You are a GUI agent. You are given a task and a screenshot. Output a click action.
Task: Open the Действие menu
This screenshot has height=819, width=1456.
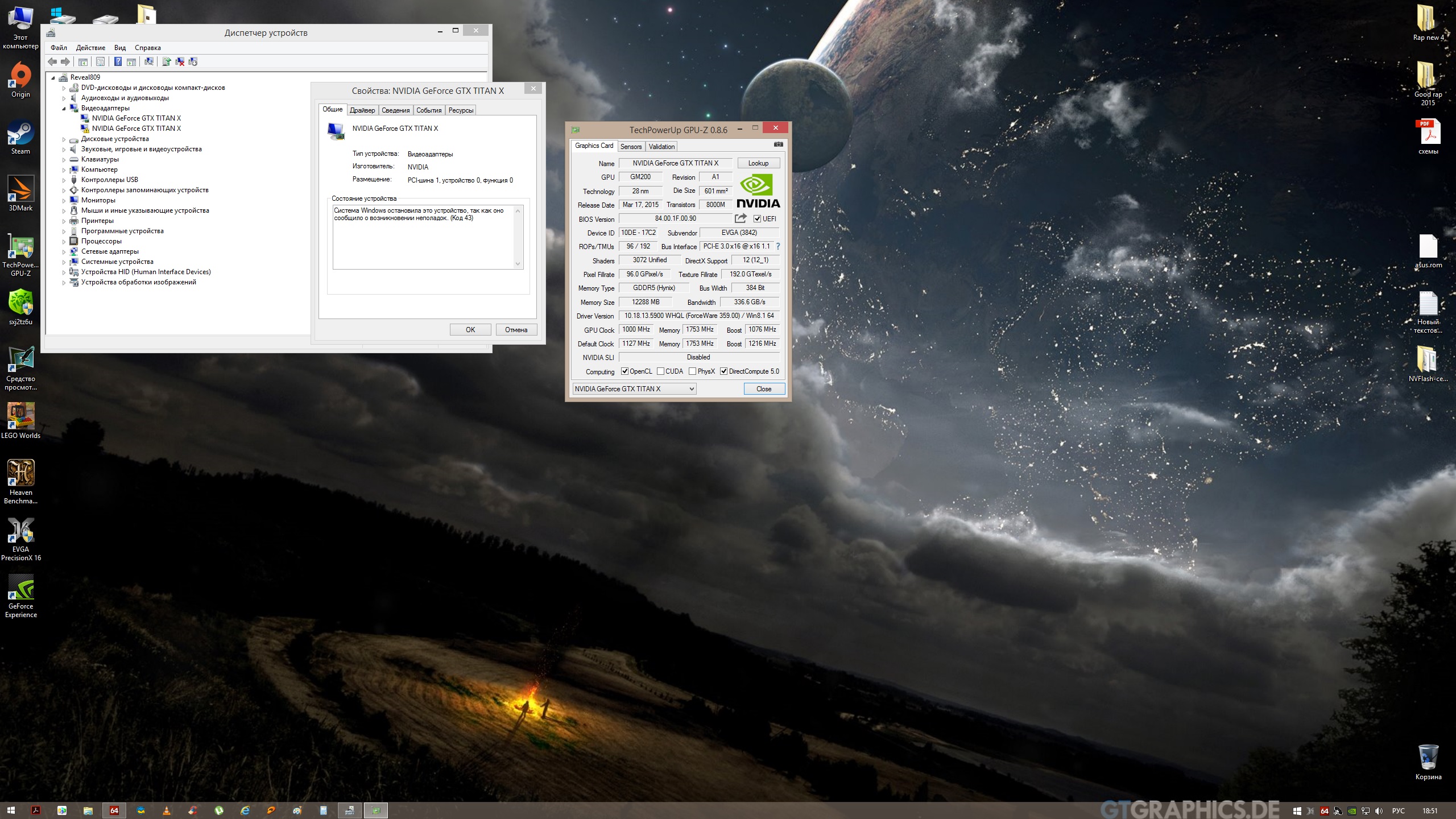[90, 48]
